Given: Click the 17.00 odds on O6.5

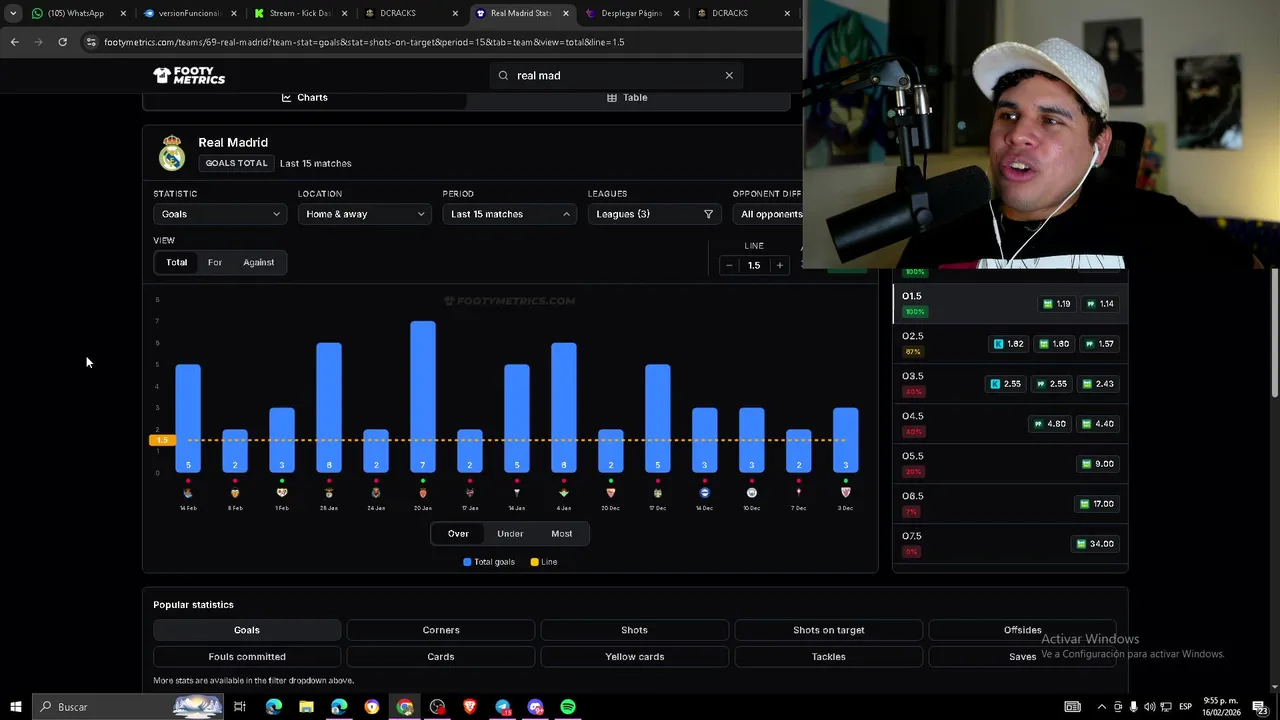Looking at the screenshot, I should click(x=1096, y=504).
